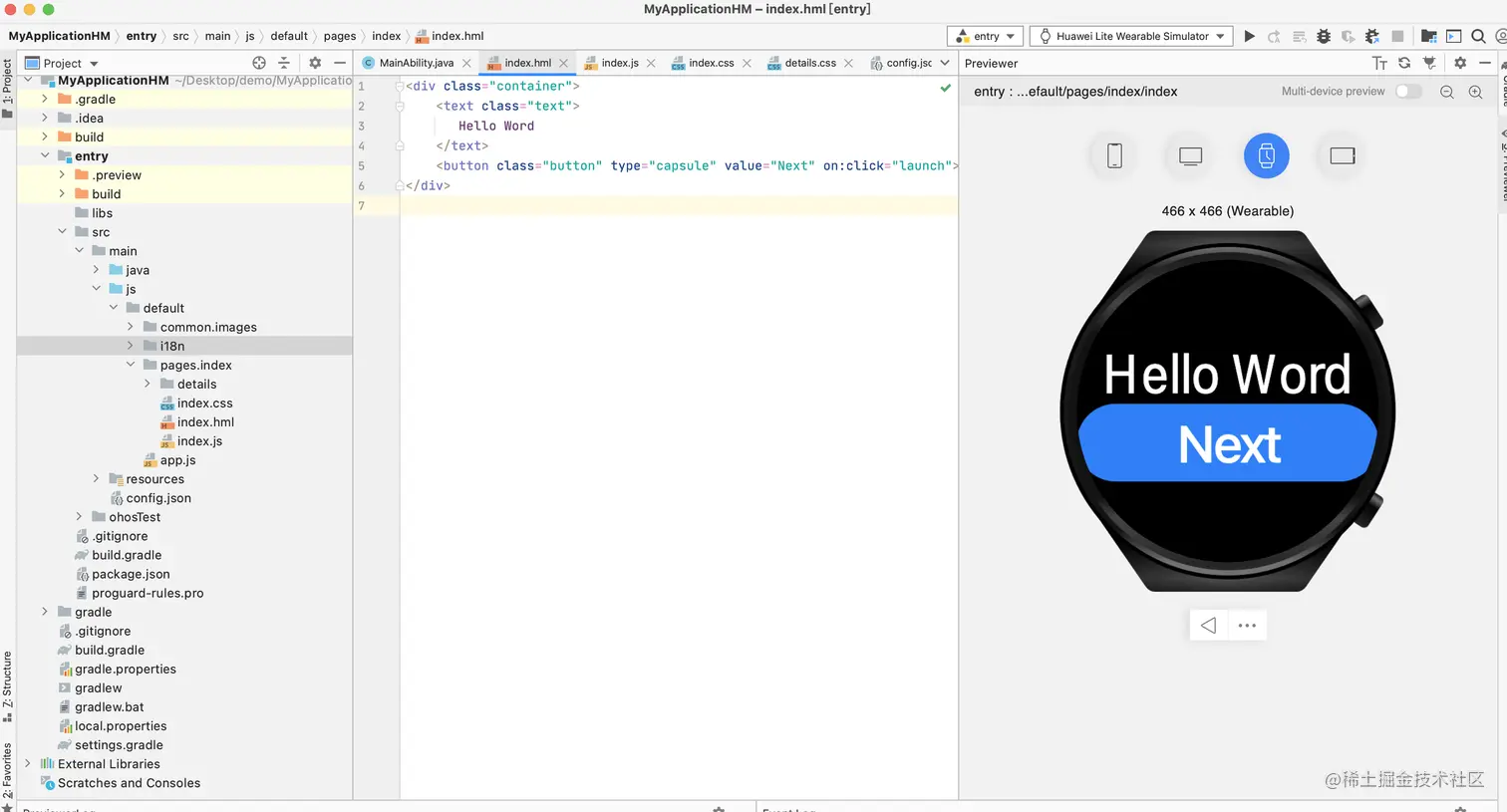
Task: Select config.json in the project tree
Action: 158,498
